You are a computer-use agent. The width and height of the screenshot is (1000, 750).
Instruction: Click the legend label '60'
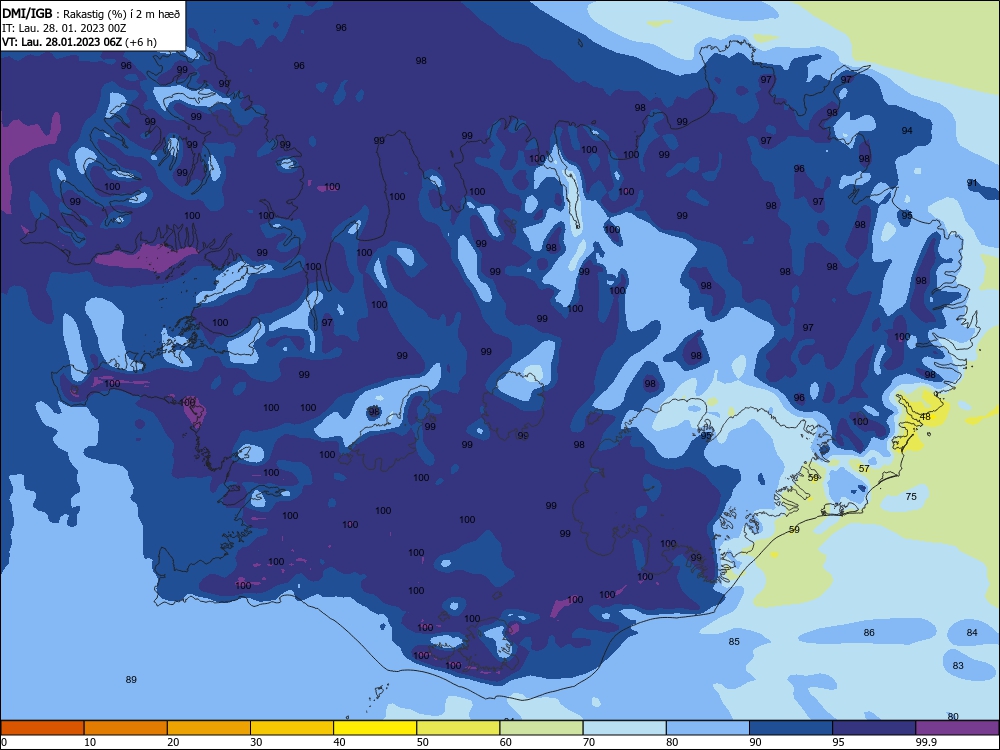click(x=506, y=742)
